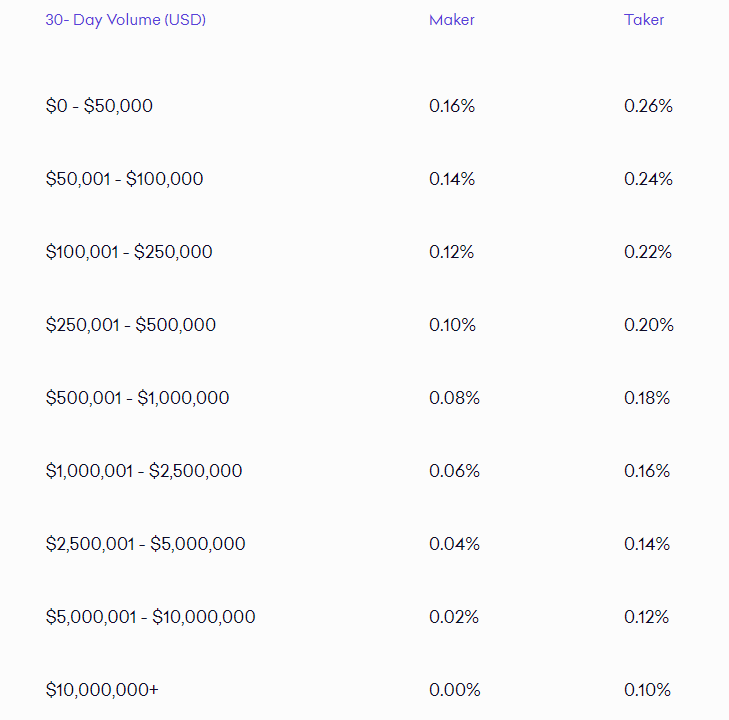Screen dimensions: 729x720
Task: Select the $2,500,001 - $5,000,000 volume tier
Action: tap(146, 544)
